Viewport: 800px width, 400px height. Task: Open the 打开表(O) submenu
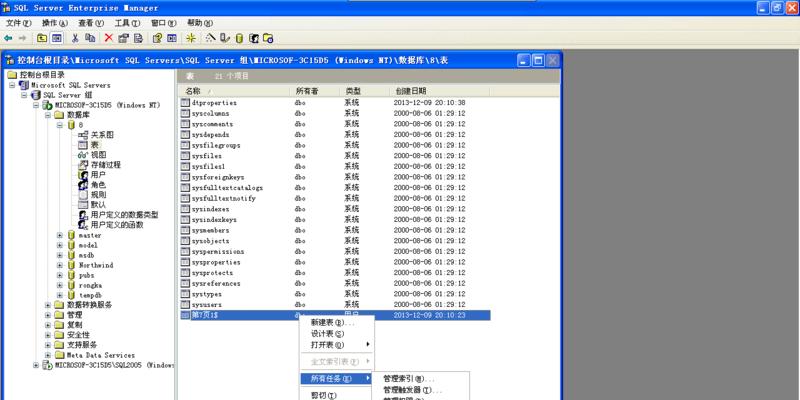tap(337, 345)
